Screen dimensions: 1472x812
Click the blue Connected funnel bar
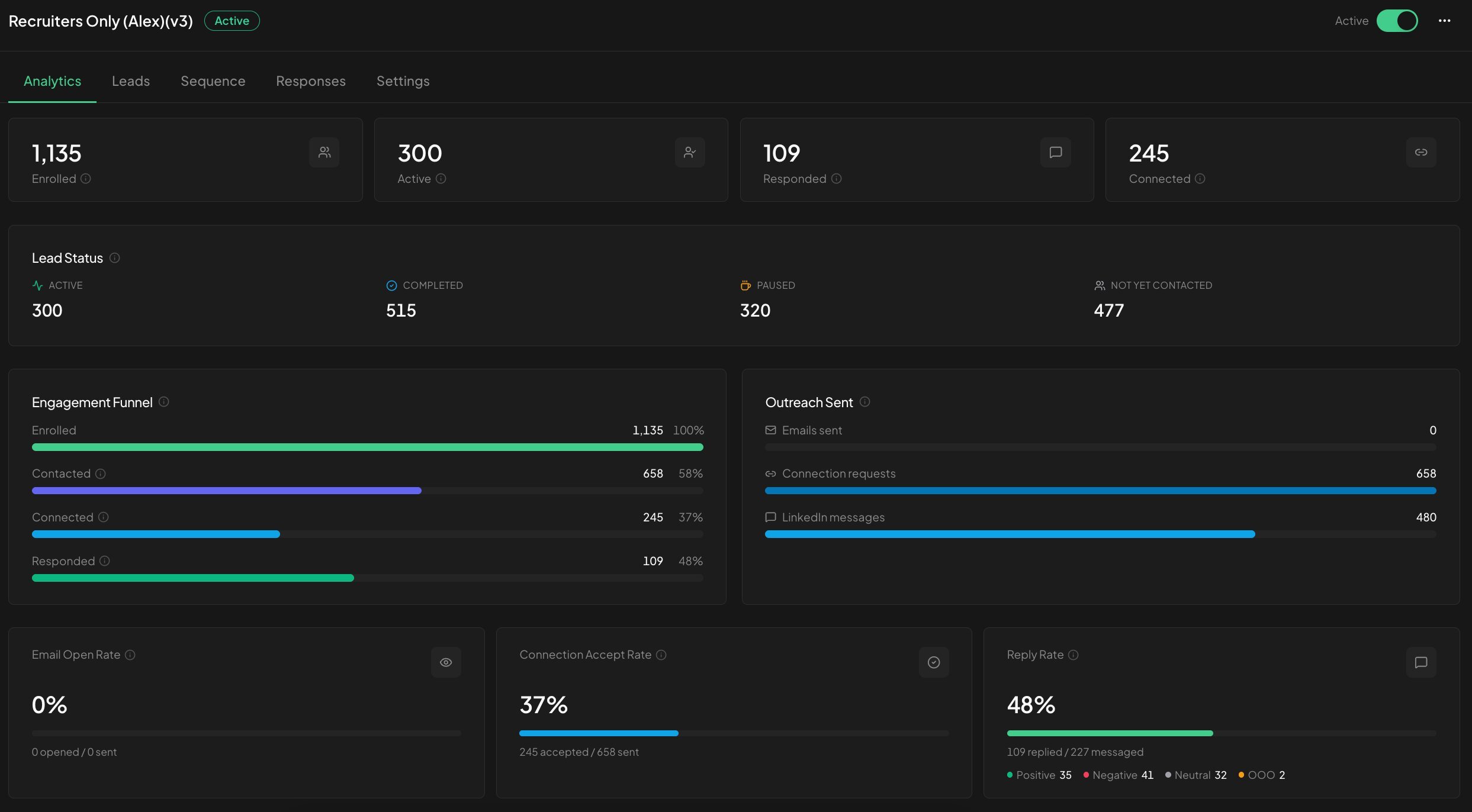pos(156,534)
